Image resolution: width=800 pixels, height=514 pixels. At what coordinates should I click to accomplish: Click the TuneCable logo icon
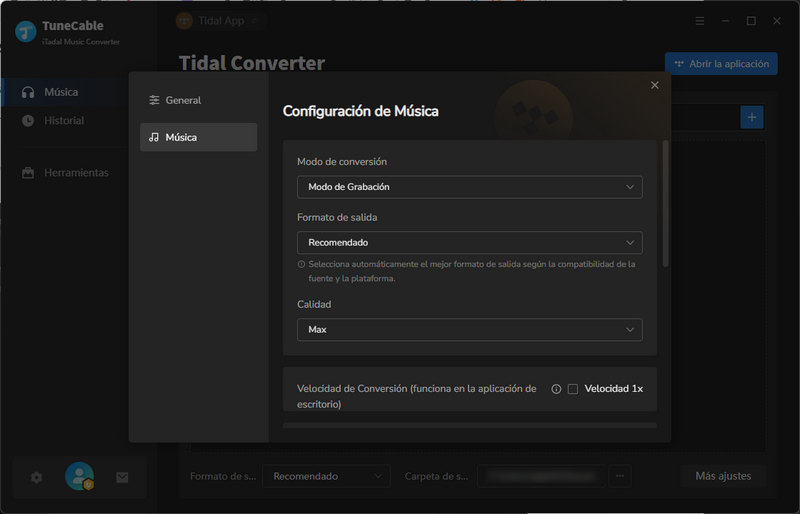tap(26, 31)
